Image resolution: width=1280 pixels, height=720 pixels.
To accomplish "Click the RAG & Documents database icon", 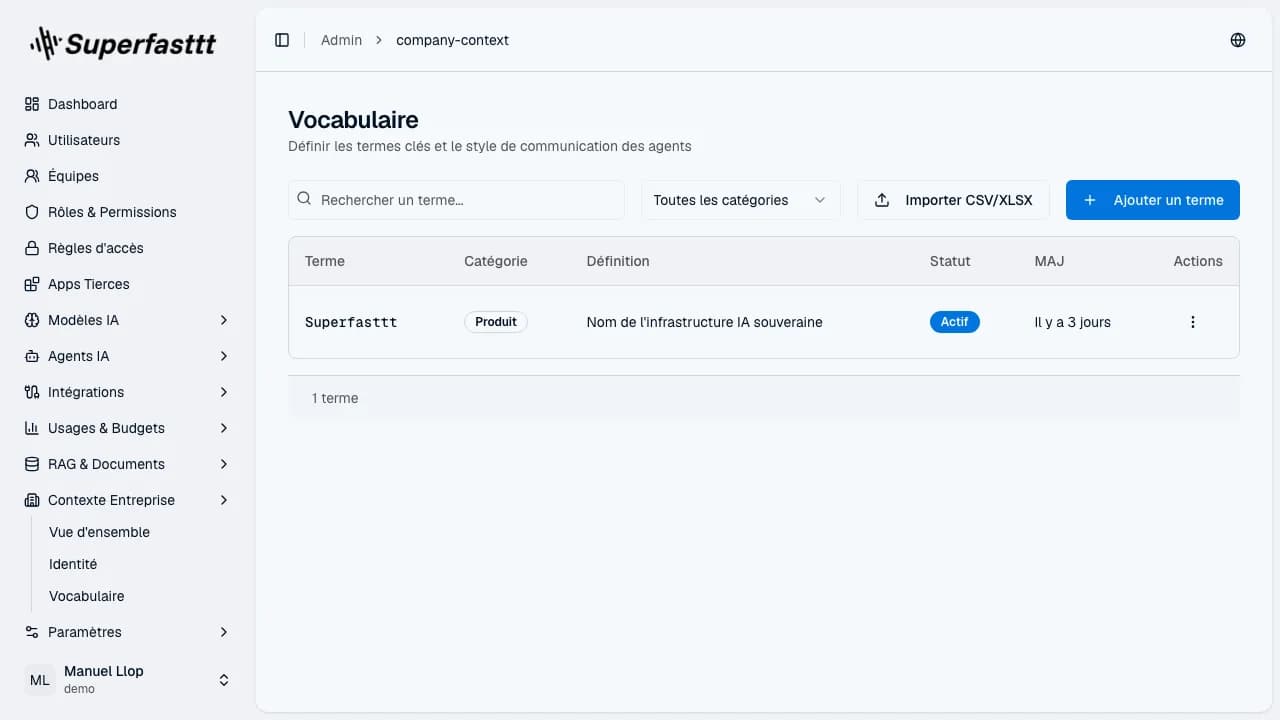I will click(x=32, y=464).
